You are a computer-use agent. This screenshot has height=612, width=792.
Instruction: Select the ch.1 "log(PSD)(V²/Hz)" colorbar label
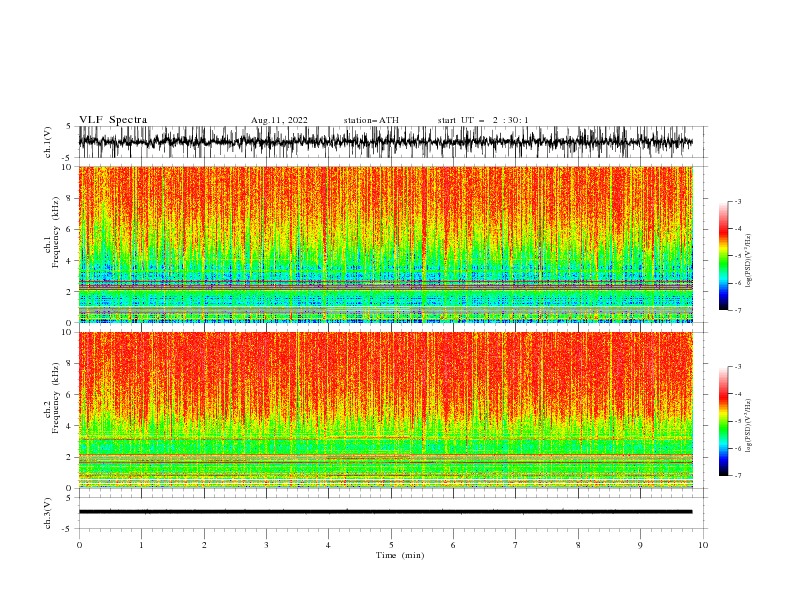[x=748, y=261]
